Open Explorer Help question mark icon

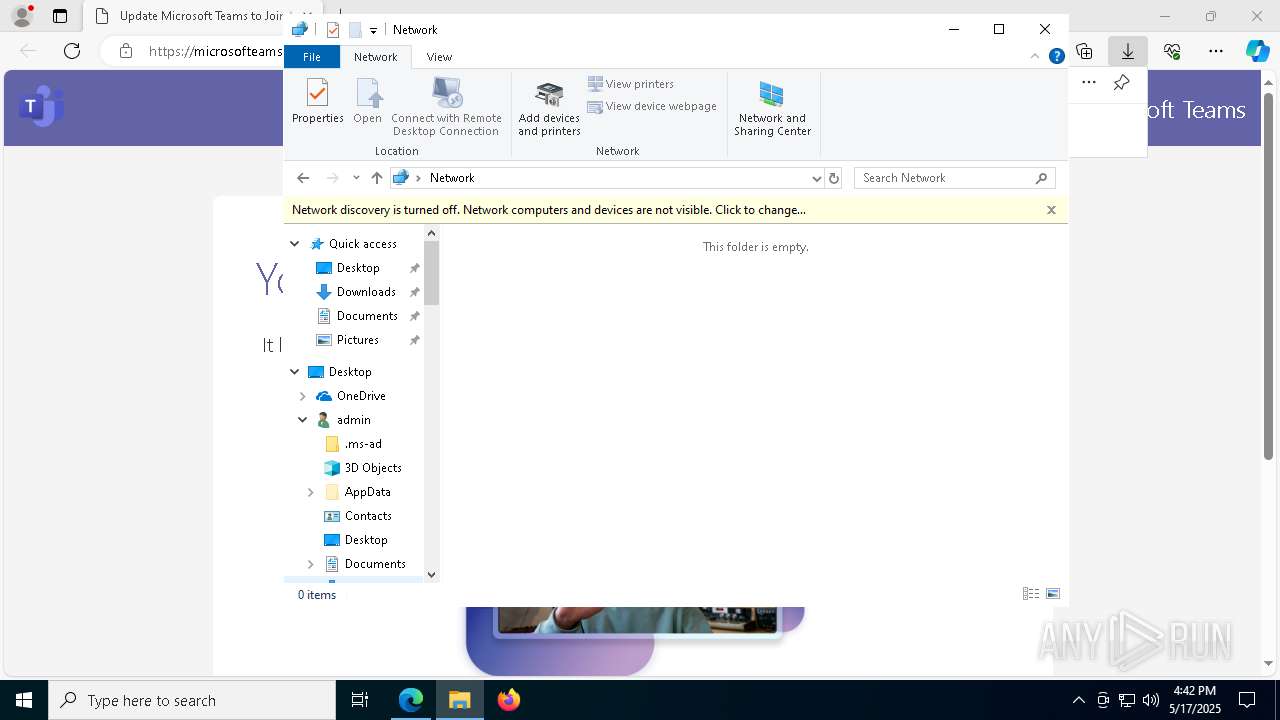click(1056, 57)
